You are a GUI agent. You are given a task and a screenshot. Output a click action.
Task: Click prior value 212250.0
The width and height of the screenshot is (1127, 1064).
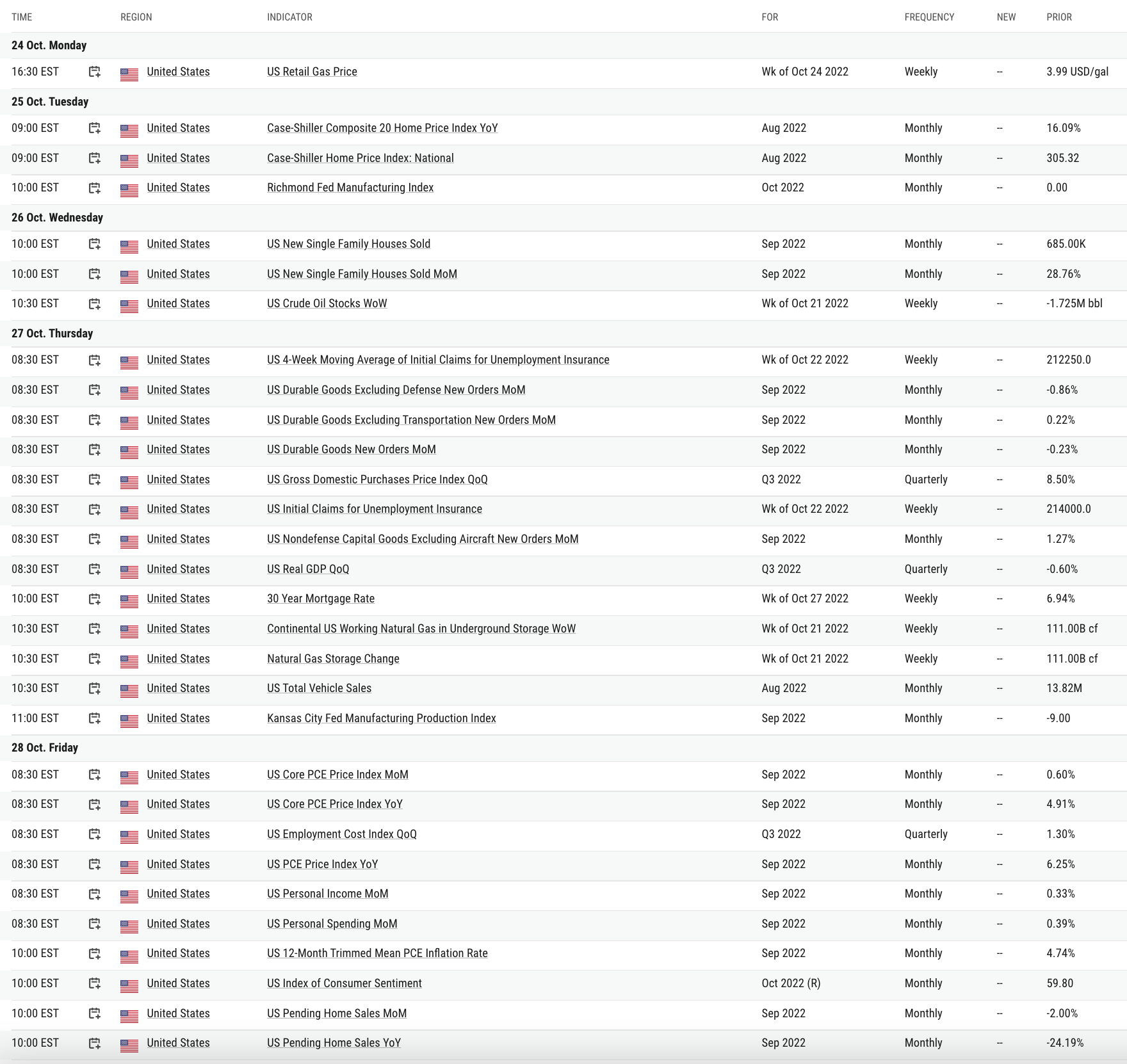(x=1069, y=360)
